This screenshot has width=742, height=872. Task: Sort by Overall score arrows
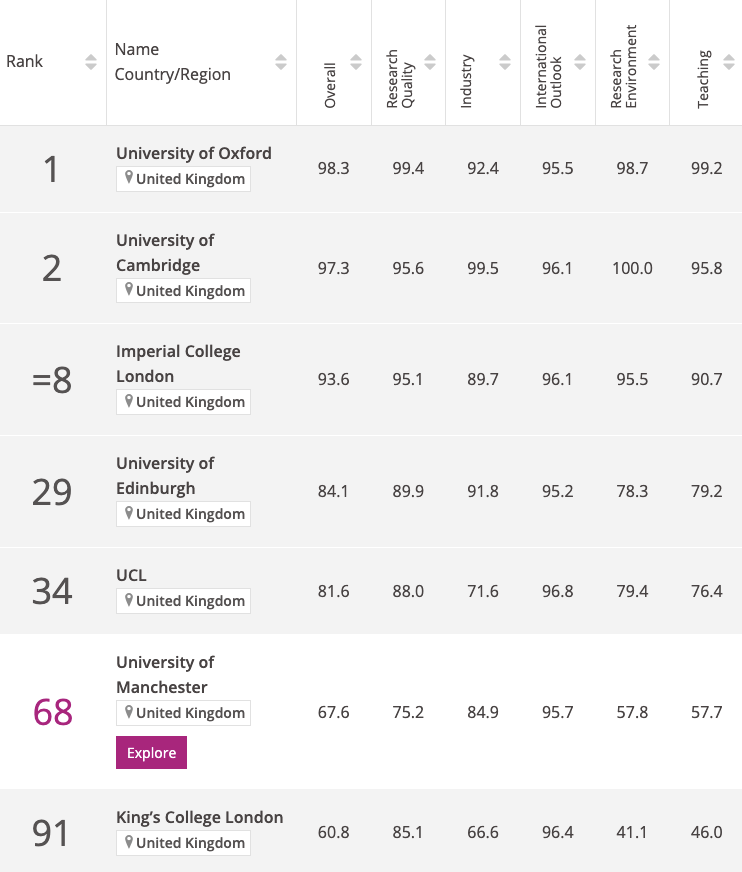pos(356,62)
